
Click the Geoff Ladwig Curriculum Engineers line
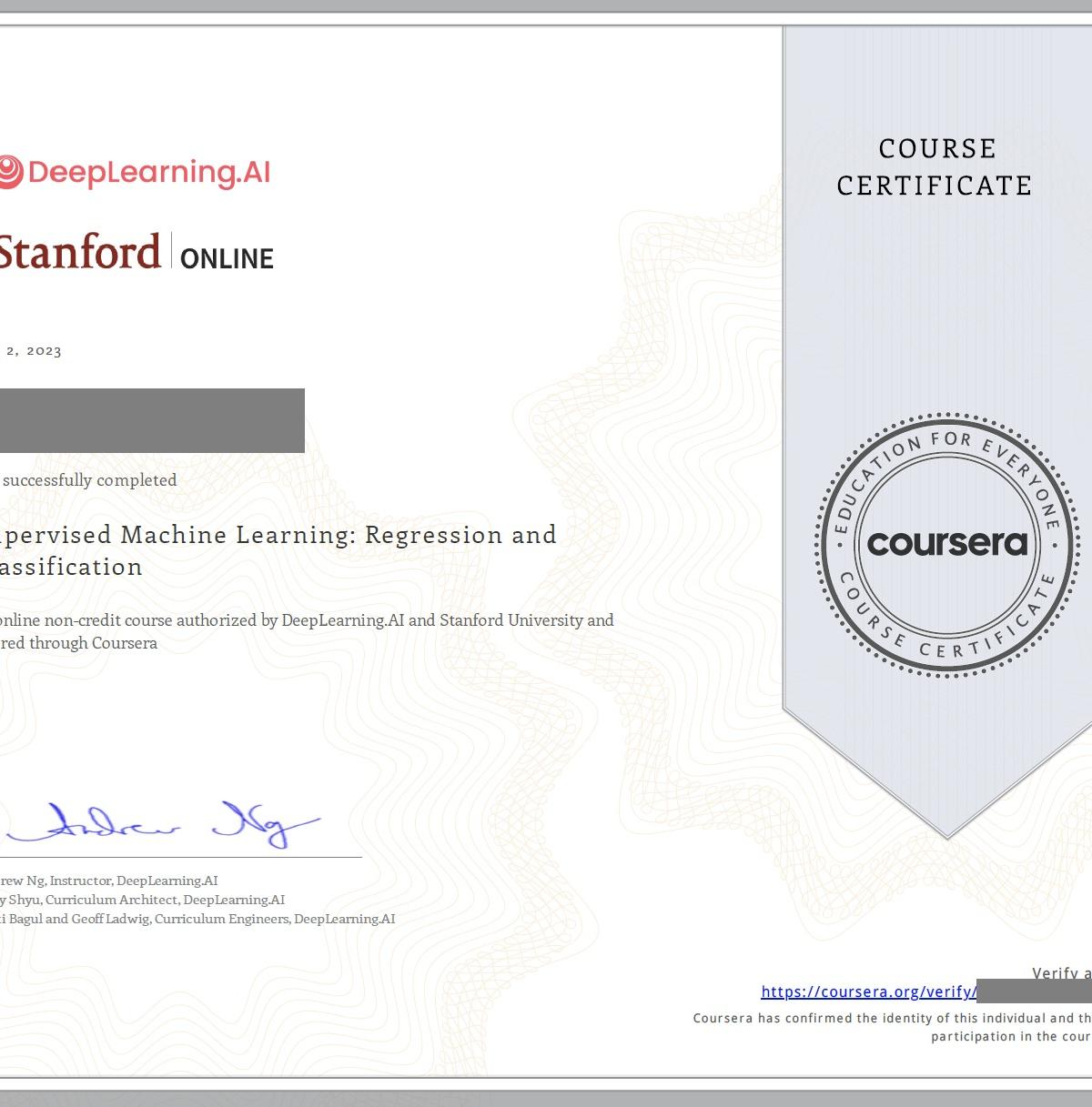click(197, 919)
